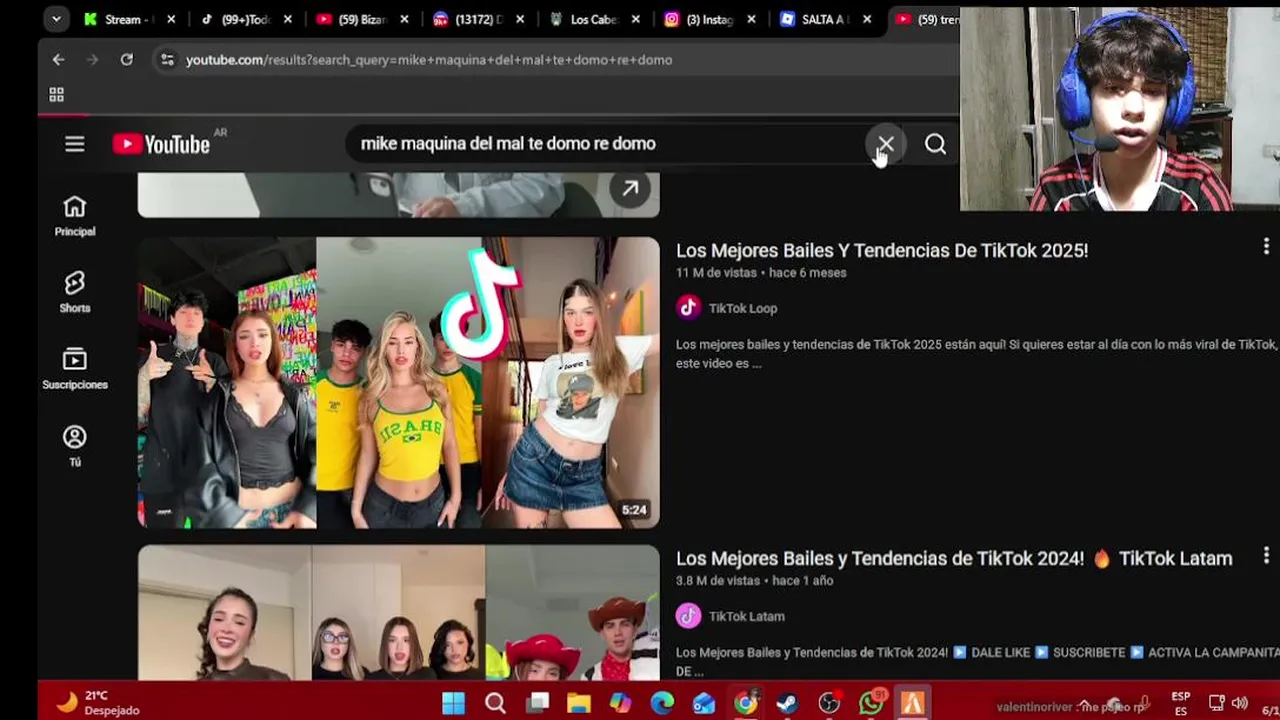Open options menu for TikTok 2024 video
The height and width of the screenshot is (720, 1280).
tap(1266, 554)
